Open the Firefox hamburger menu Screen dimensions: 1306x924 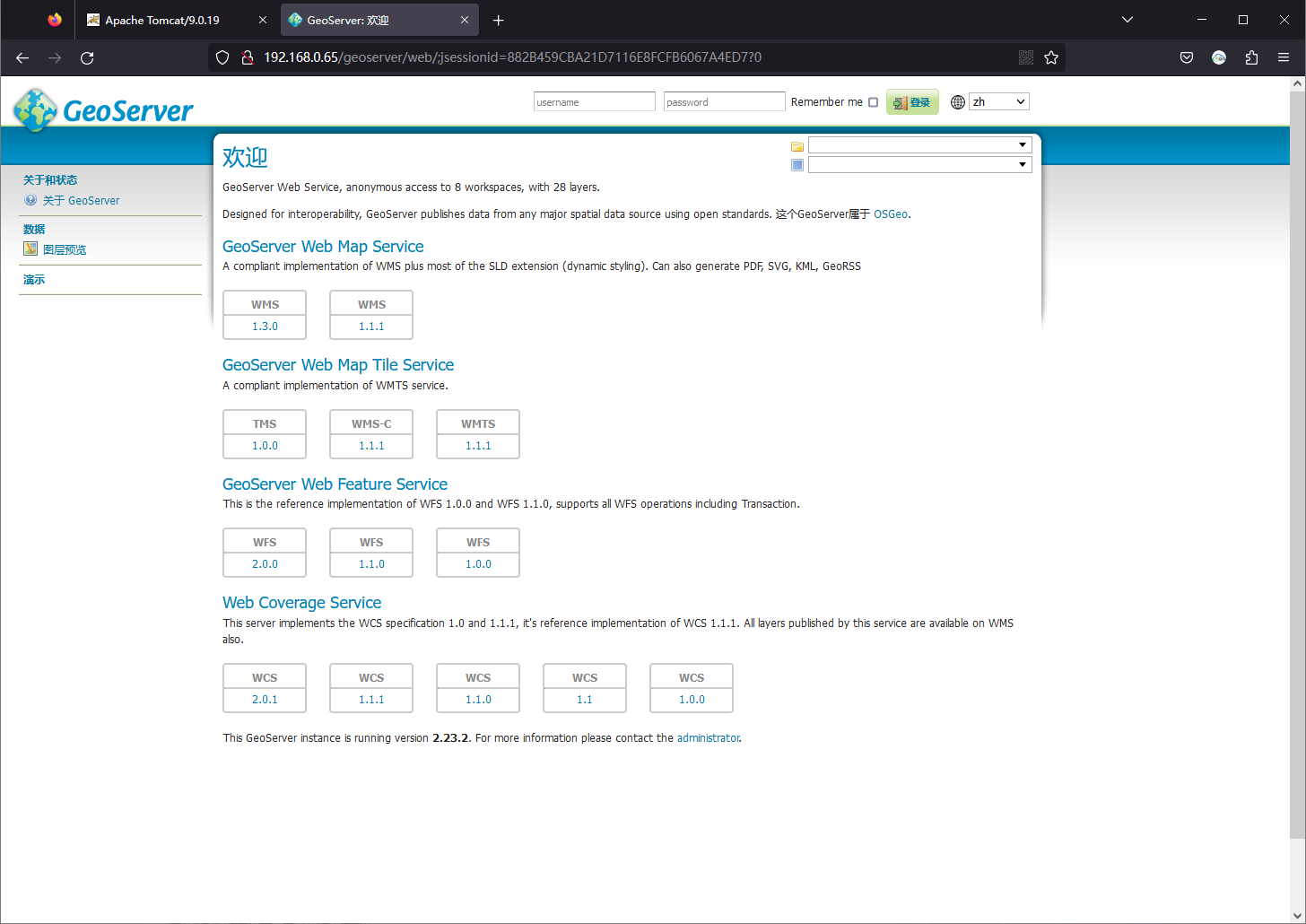pyautogui.click(x=1284, y=57)
